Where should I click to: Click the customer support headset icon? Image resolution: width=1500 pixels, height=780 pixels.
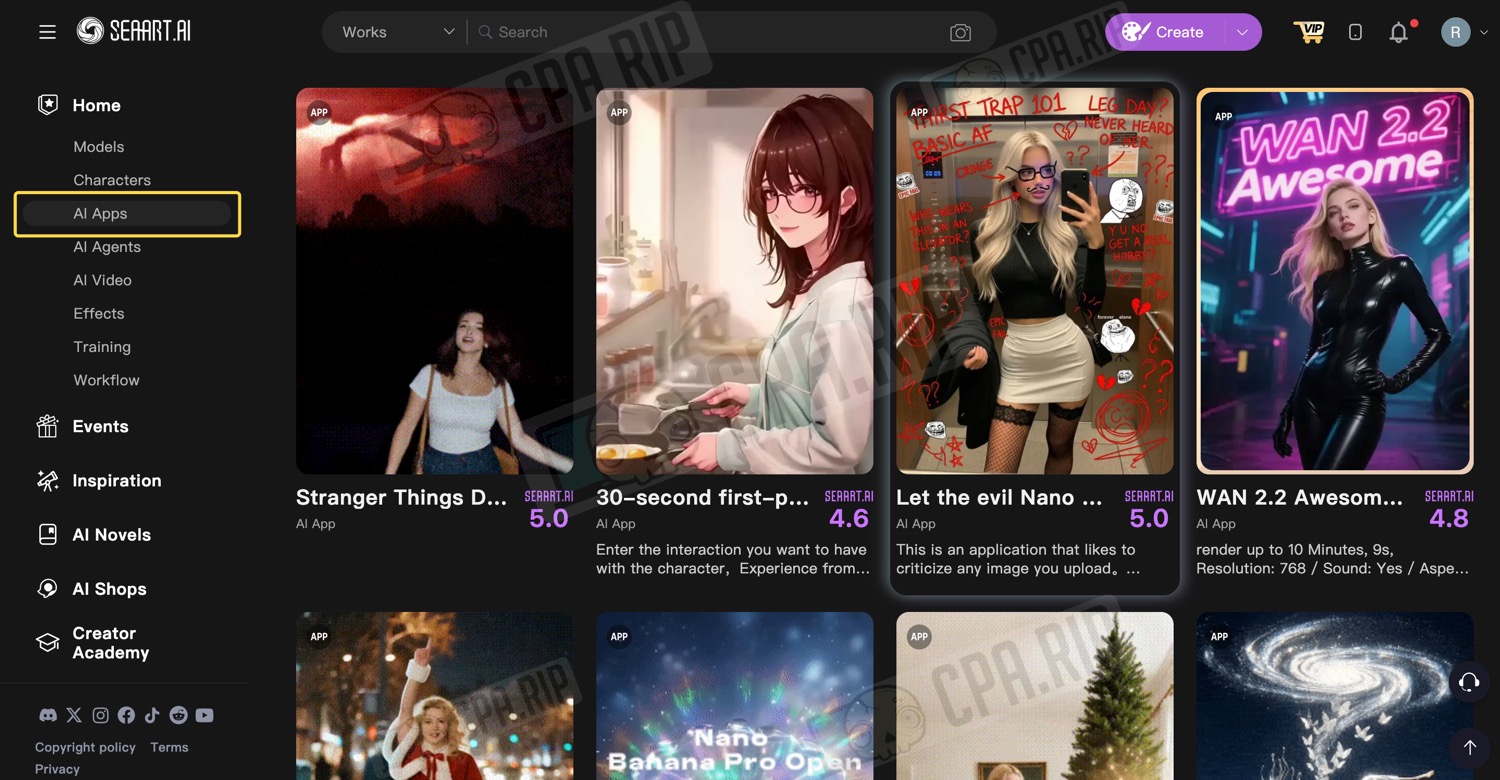[x=1468, y=682]
